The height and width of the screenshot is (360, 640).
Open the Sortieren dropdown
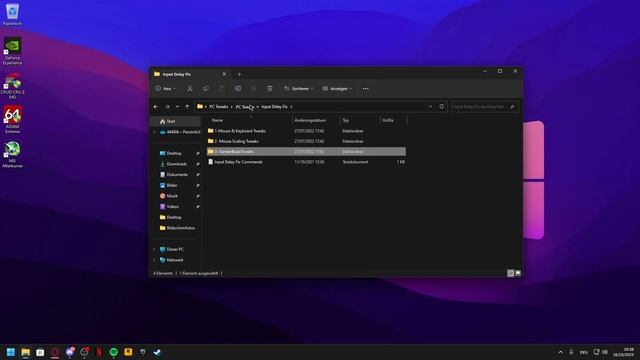click(299, 89)
